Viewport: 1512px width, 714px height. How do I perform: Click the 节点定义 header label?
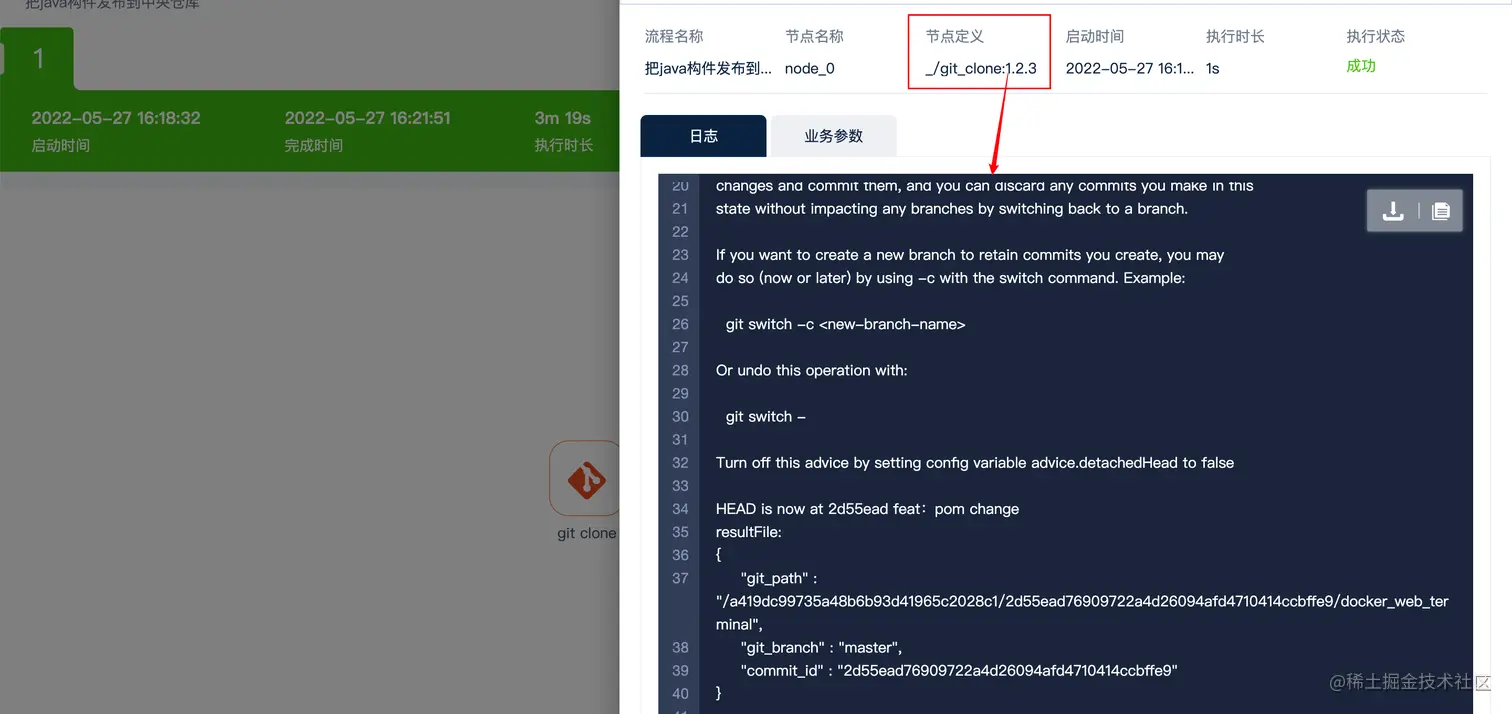pos(954,36)
